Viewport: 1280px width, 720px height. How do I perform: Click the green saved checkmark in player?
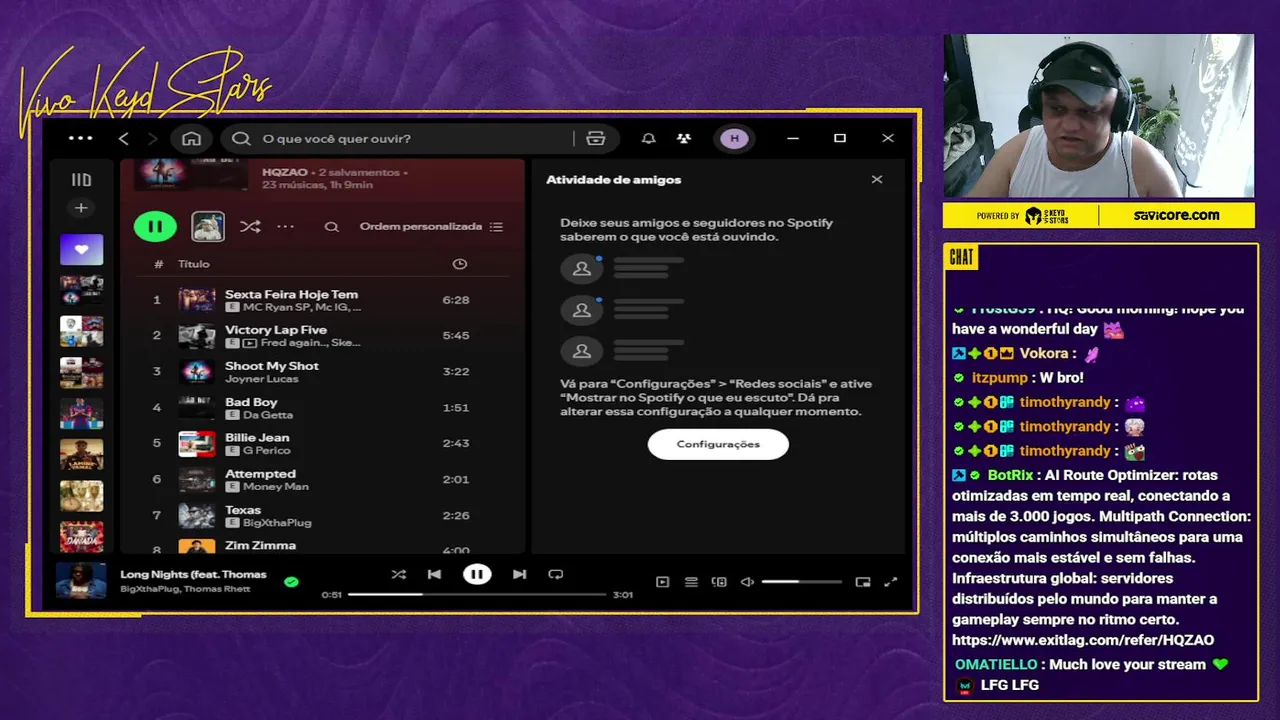291,581
